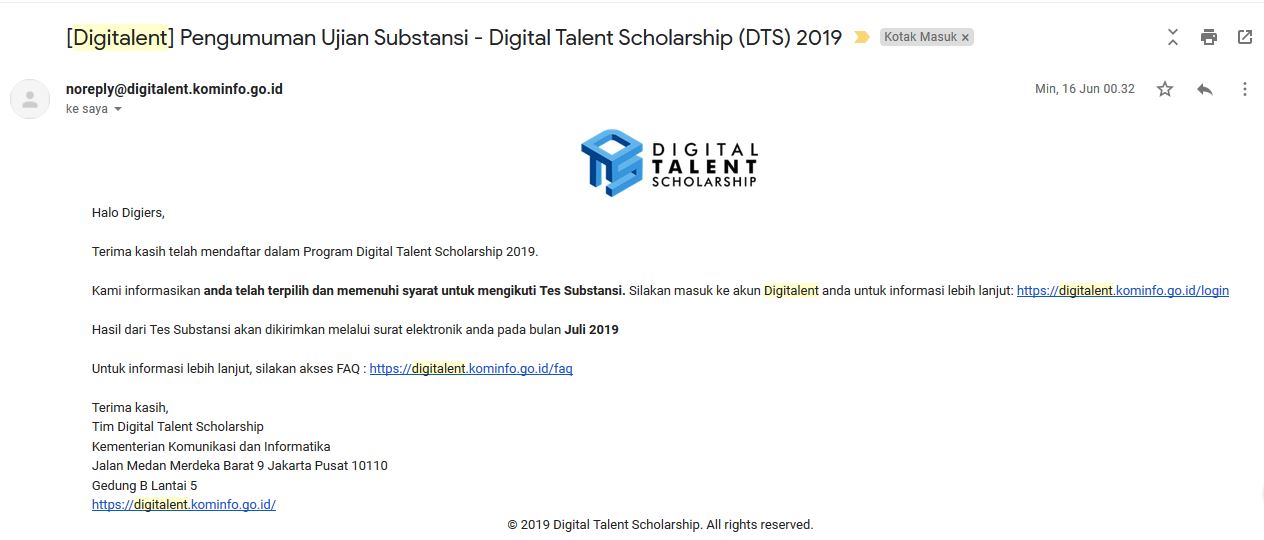Click the yellow importance marker beside the subject
Image resolution: width=1264 pixels, height=540 pixels.
(861, 38)
